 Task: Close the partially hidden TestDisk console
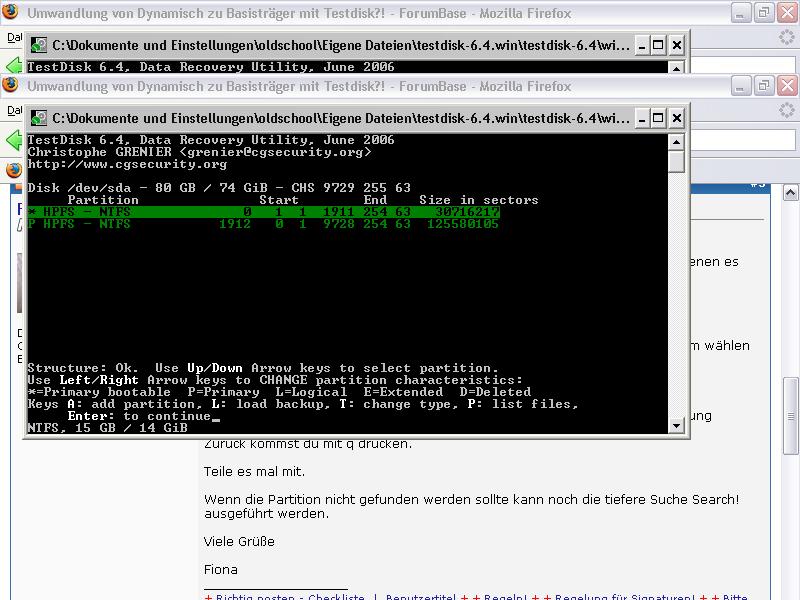677,45
